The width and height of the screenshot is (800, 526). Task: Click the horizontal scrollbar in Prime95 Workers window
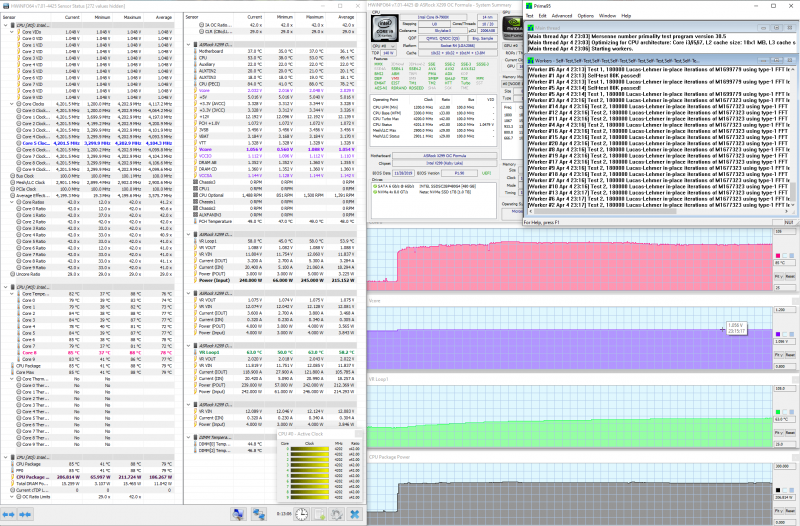click(x=658, y=211)
